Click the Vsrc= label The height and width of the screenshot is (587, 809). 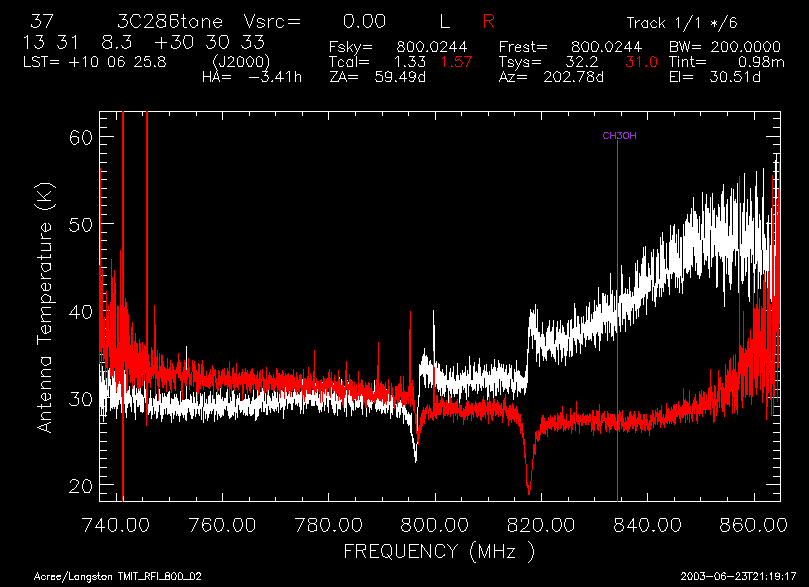click(272, 22)
